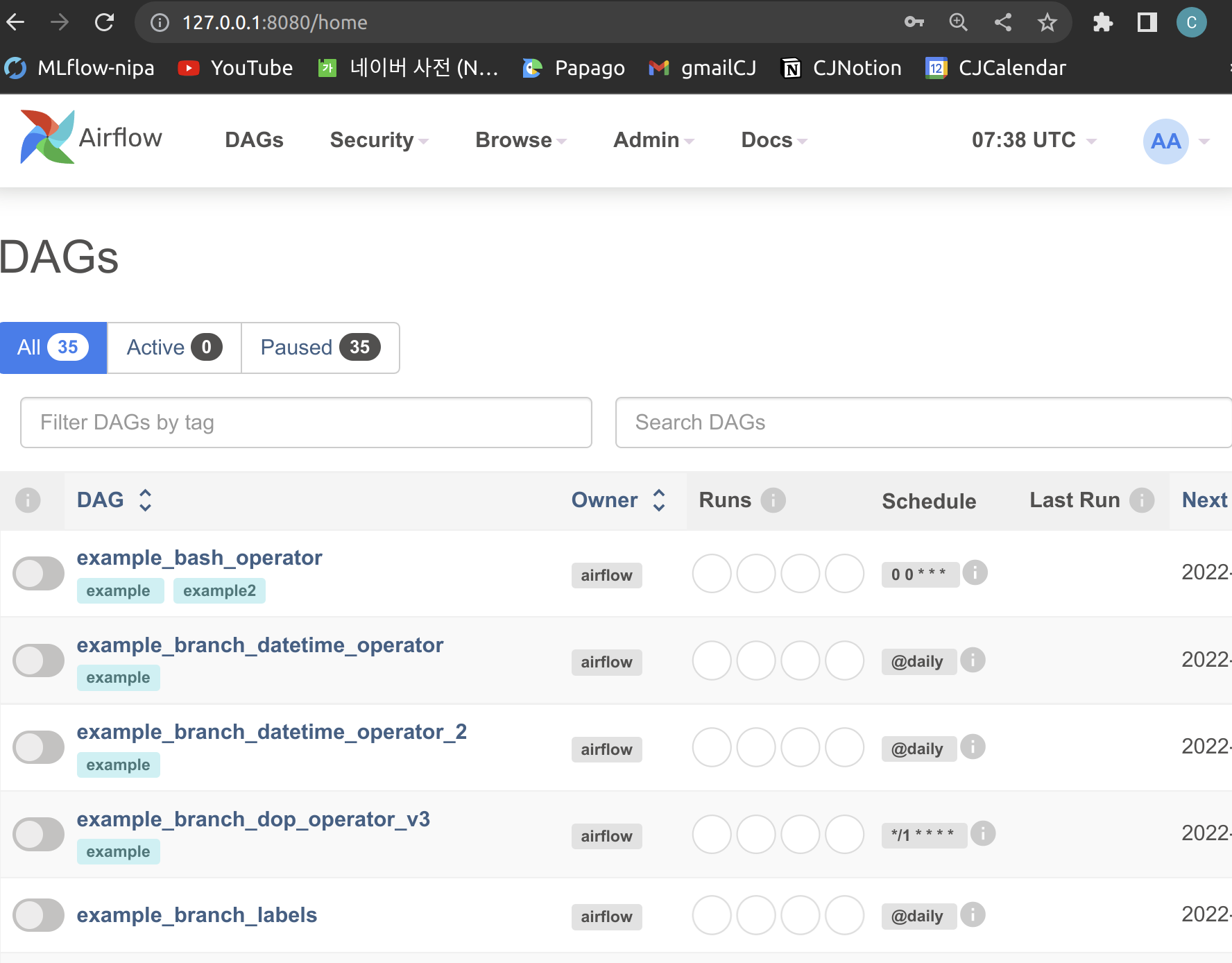Click the Runs column info icon
The image size is (1232, 963).
point(773,500)
